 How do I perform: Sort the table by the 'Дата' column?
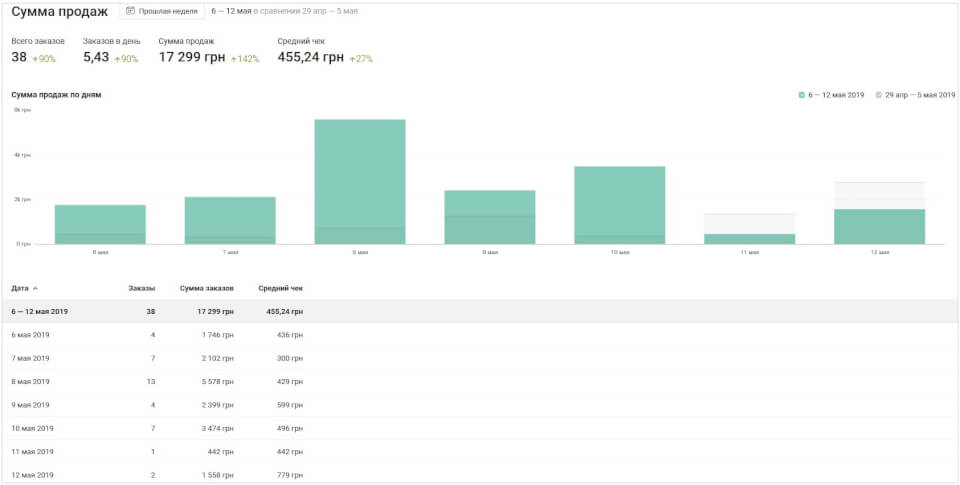pyautogui.click(x=20, y=288)
